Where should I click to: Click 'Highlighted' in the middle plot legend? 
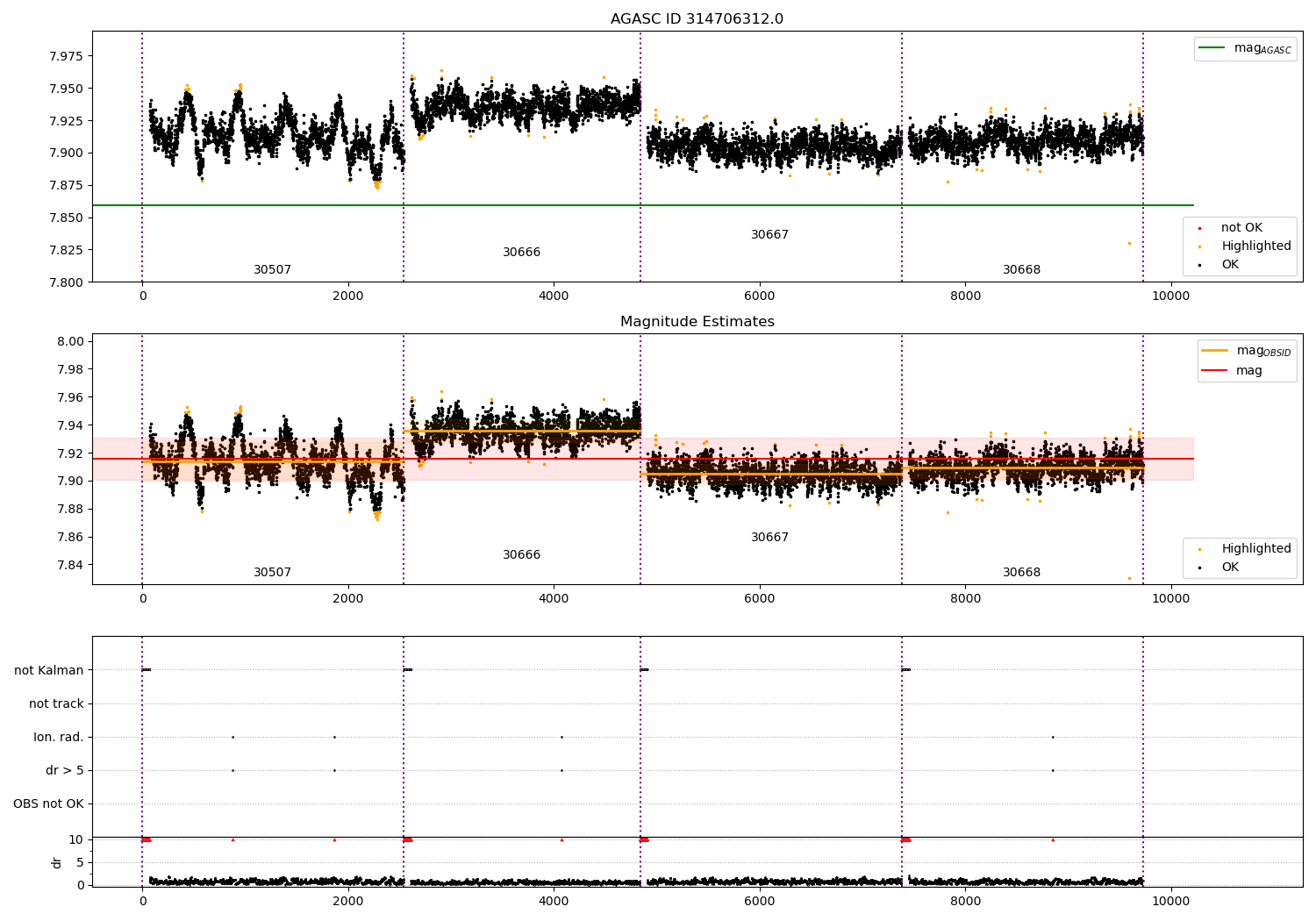[x=1256, y=549]
